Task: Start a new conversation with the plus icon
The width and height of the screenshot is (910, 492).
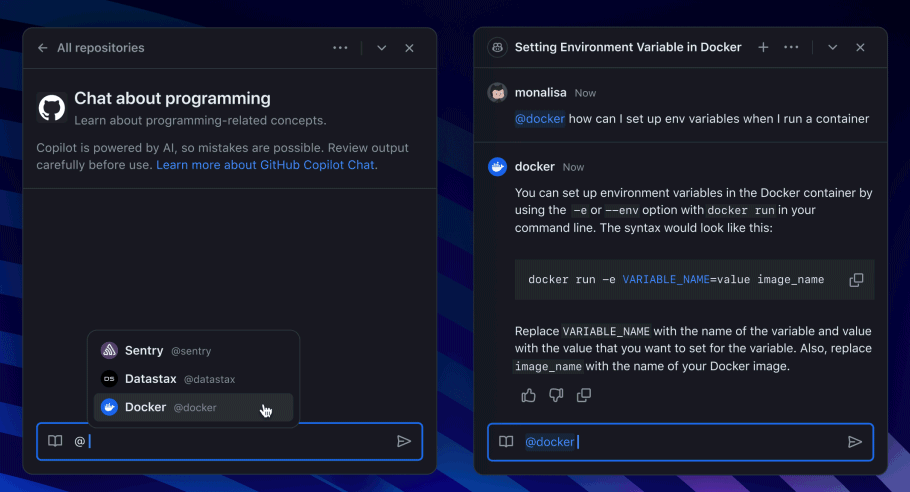Action: [x=763, y=48]
